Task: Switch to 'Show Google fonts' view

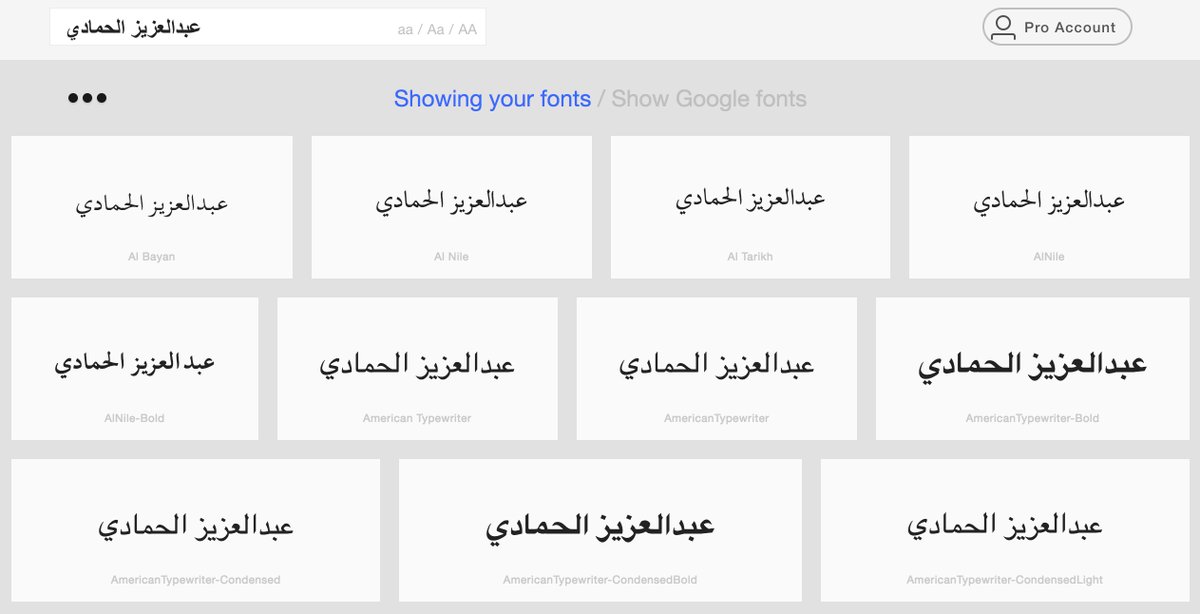Action: click(x=709, y=99)
